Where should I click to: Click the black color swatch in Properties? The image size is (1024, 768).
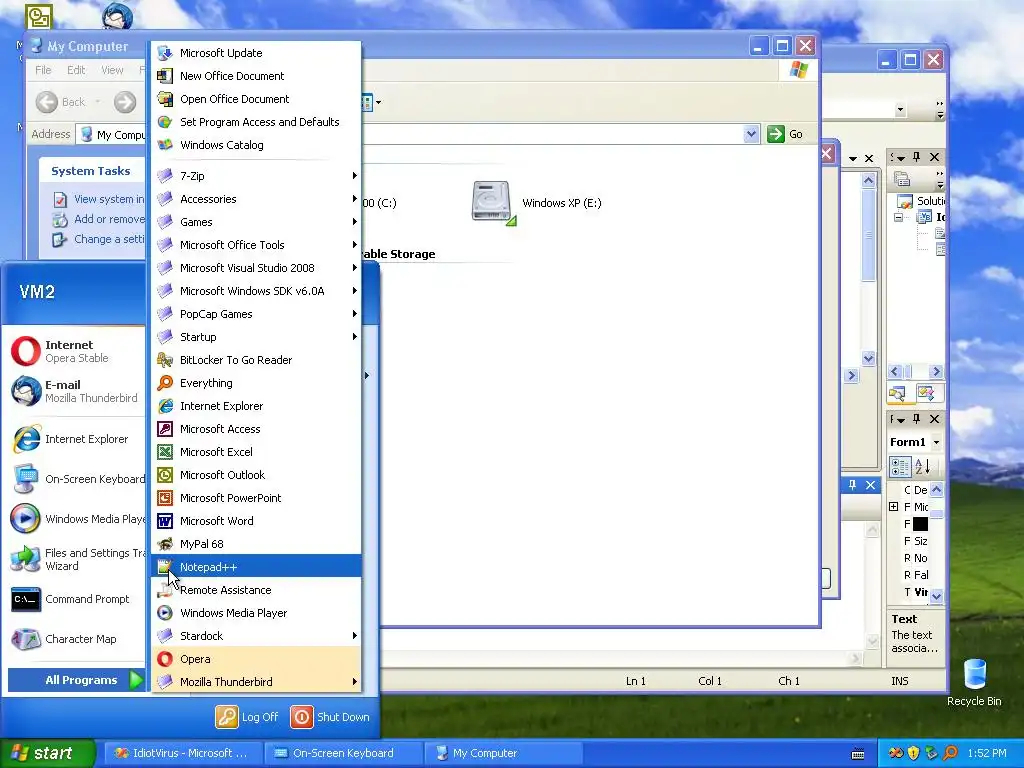920,524
